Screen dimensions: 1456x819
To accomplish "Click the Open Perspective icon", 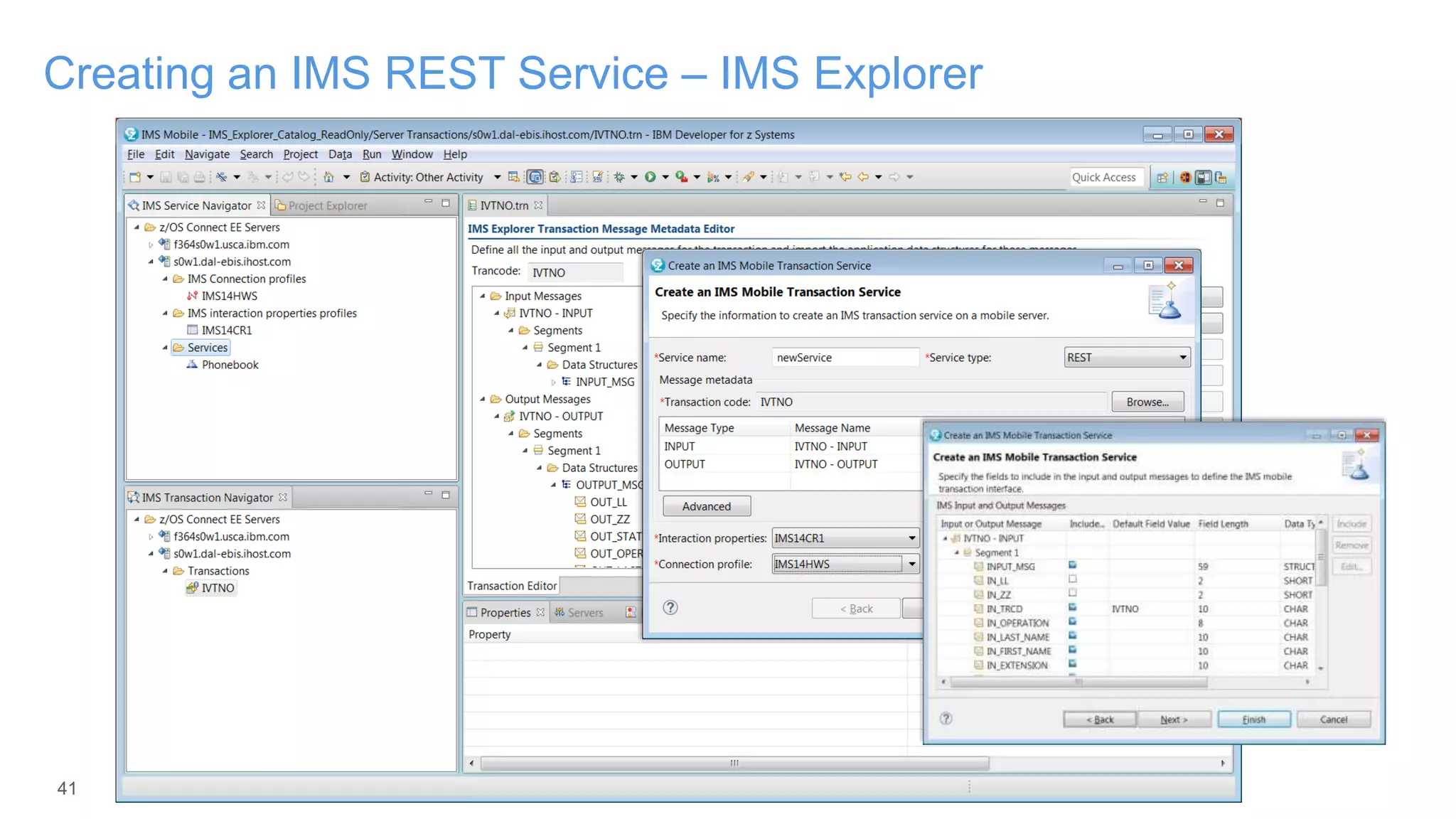I will (1162, 178).
